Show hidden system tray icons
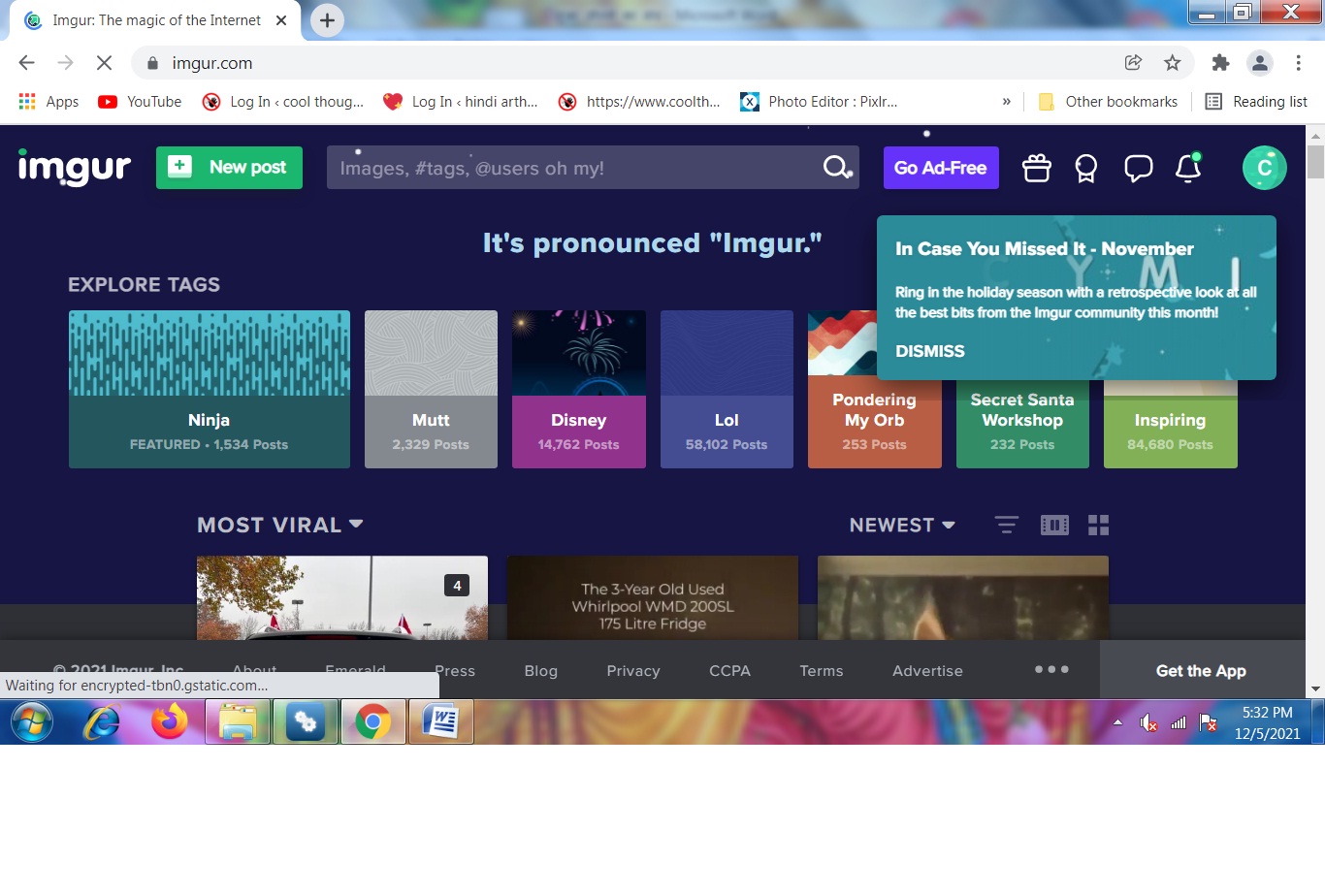The image size is (1325, 896). point(1117,722)
